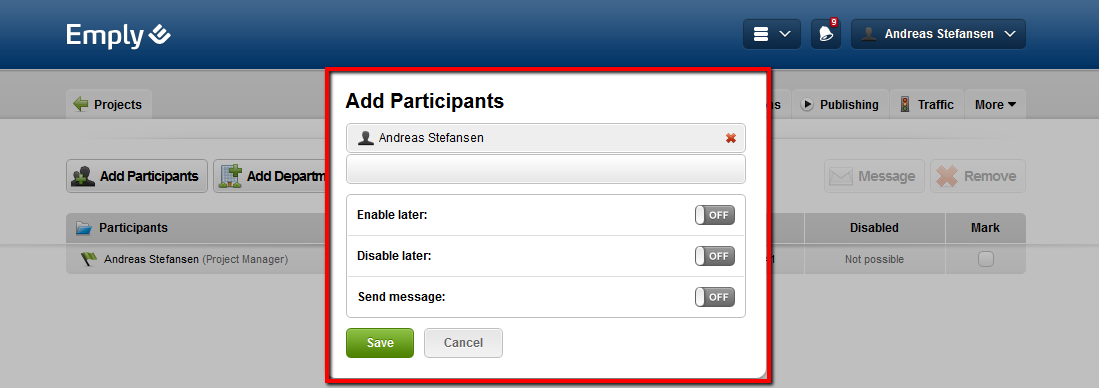Open the main menu dropdown
Viewport: 1099px width, 388px height.
[x=772, y=34]
